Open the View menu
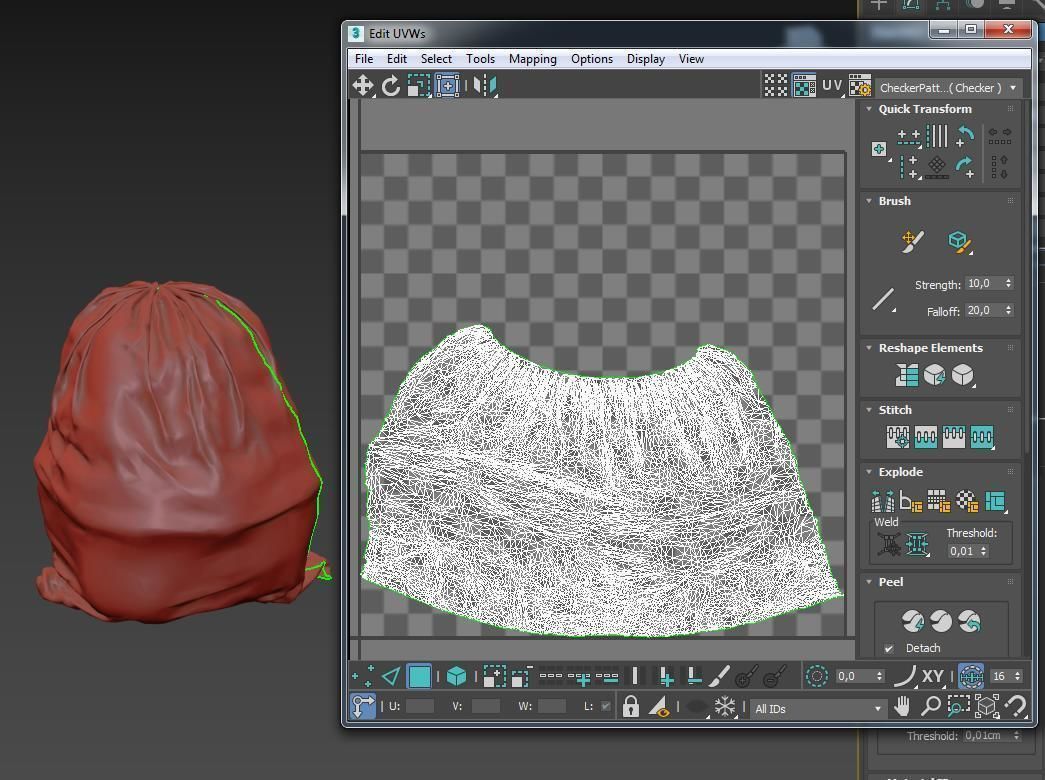 [x=691, y=59]
